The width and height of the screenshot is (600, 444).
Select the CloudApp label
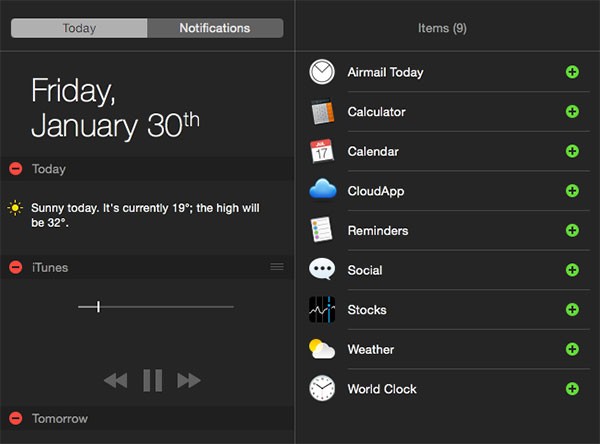(376, 191)
